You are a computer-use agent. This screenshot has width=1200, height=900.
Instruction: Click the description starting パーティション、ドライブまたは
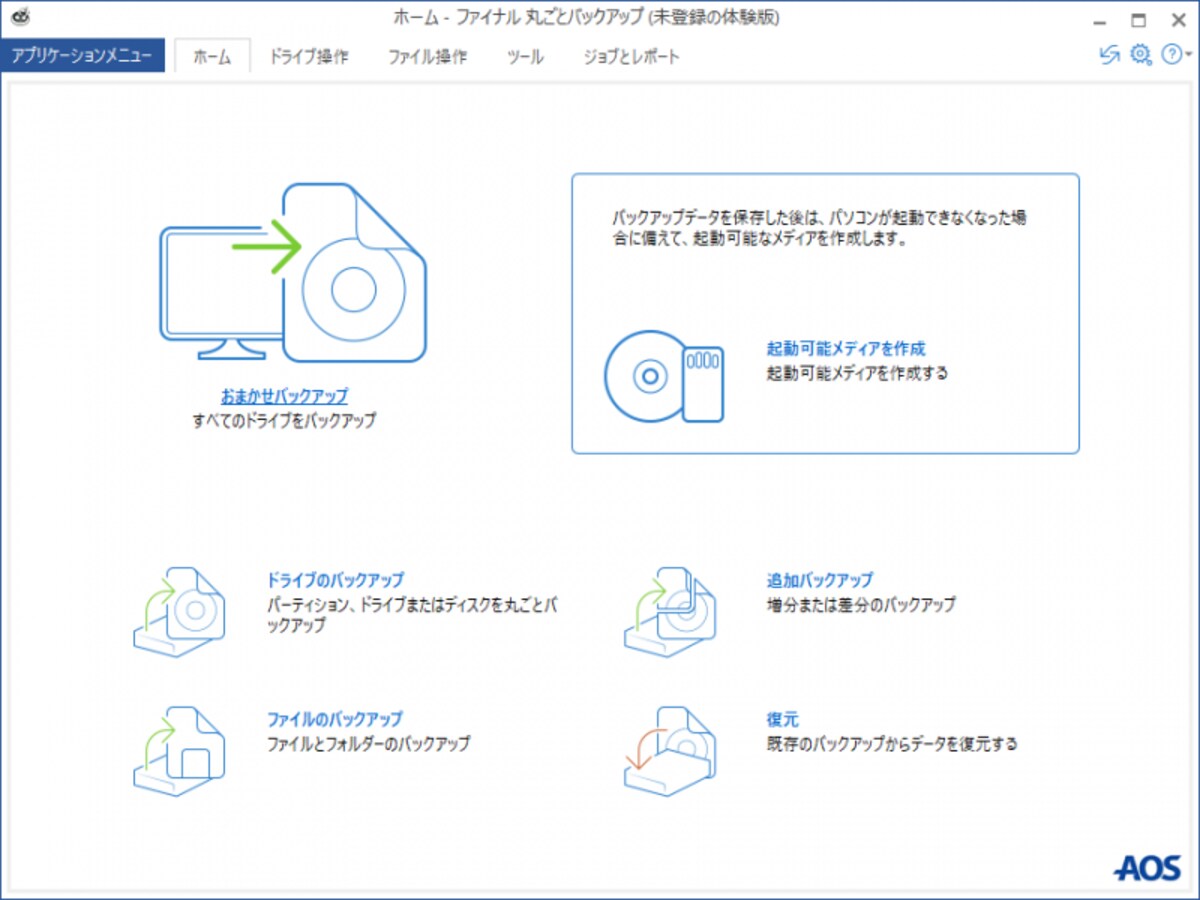412,616
